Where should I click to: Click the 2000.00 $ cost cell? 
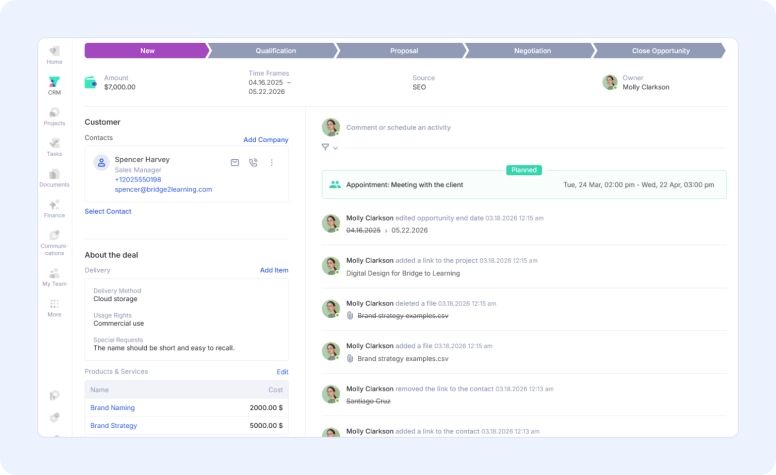(266, 408)
